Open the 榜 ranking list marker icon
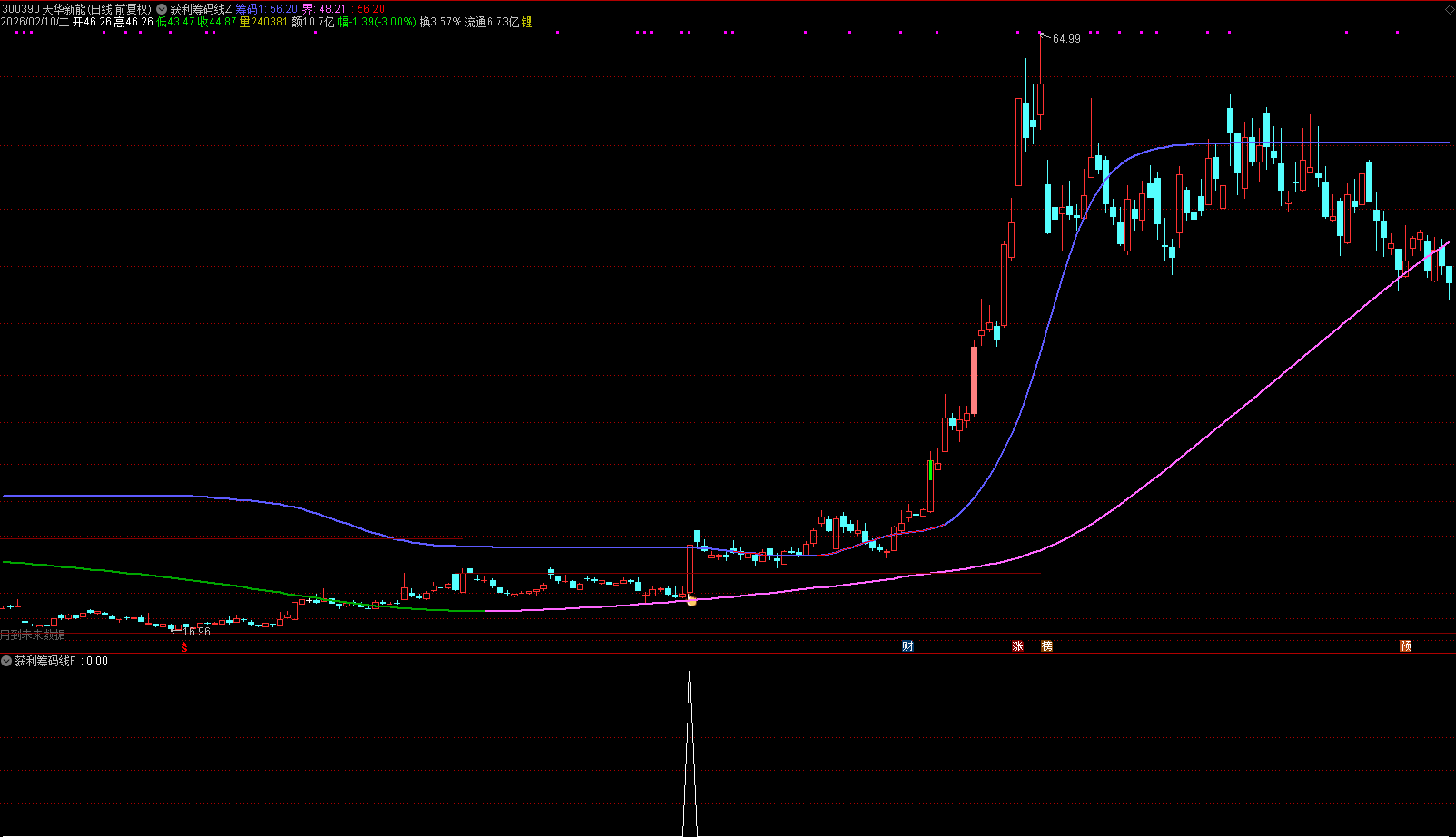The height and width of the screenshot is (837, 1456). coord(1046,646)
